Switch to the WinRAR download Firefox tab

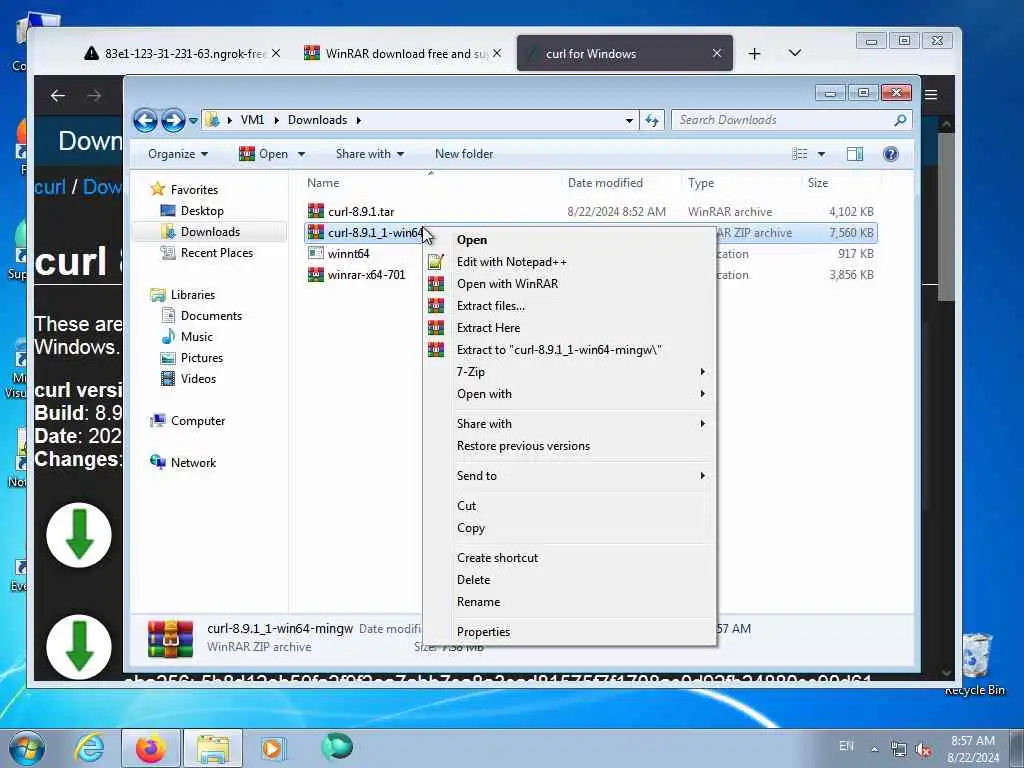403,54
